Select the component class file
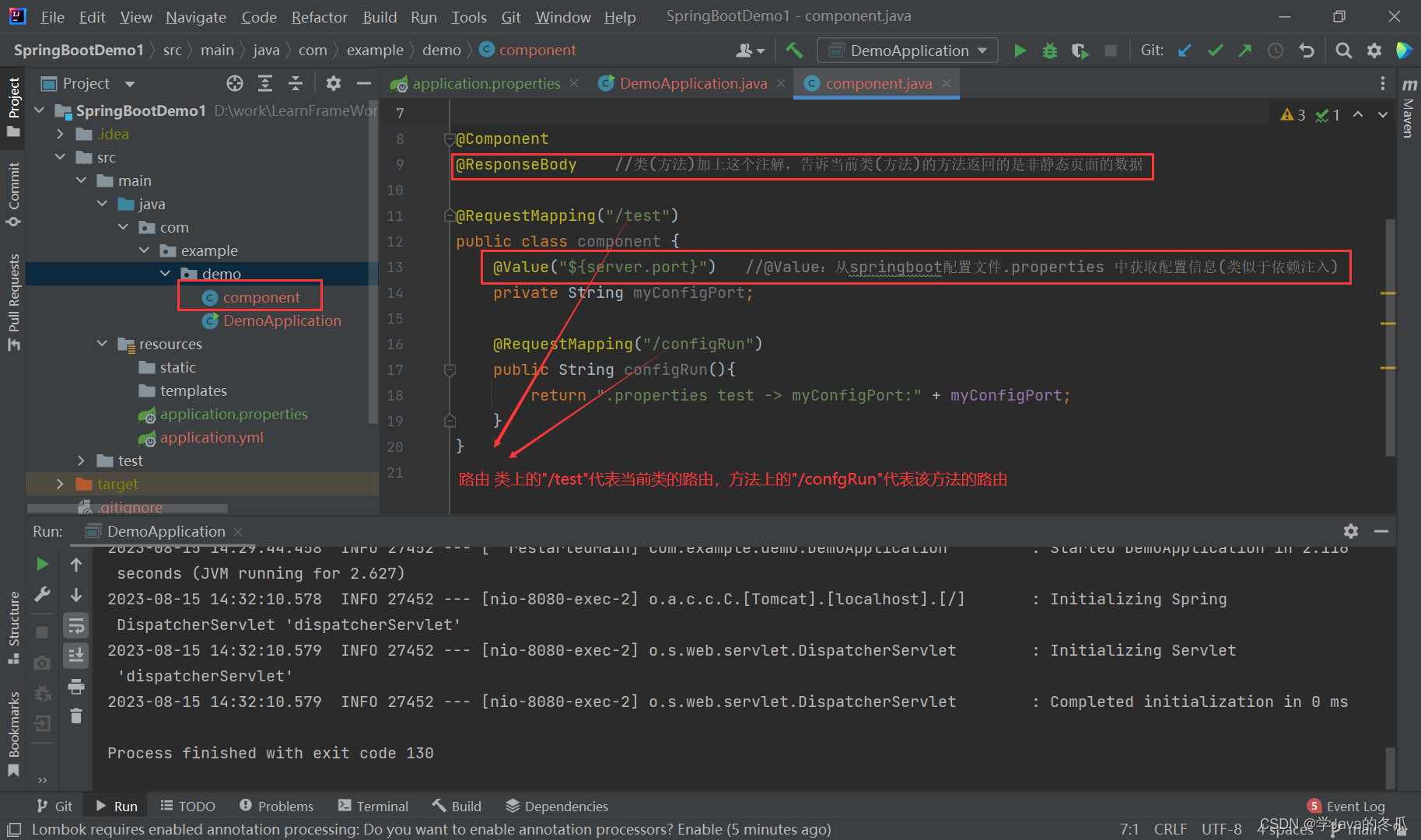Screen dimensions: 1421x840 point(261,297)
